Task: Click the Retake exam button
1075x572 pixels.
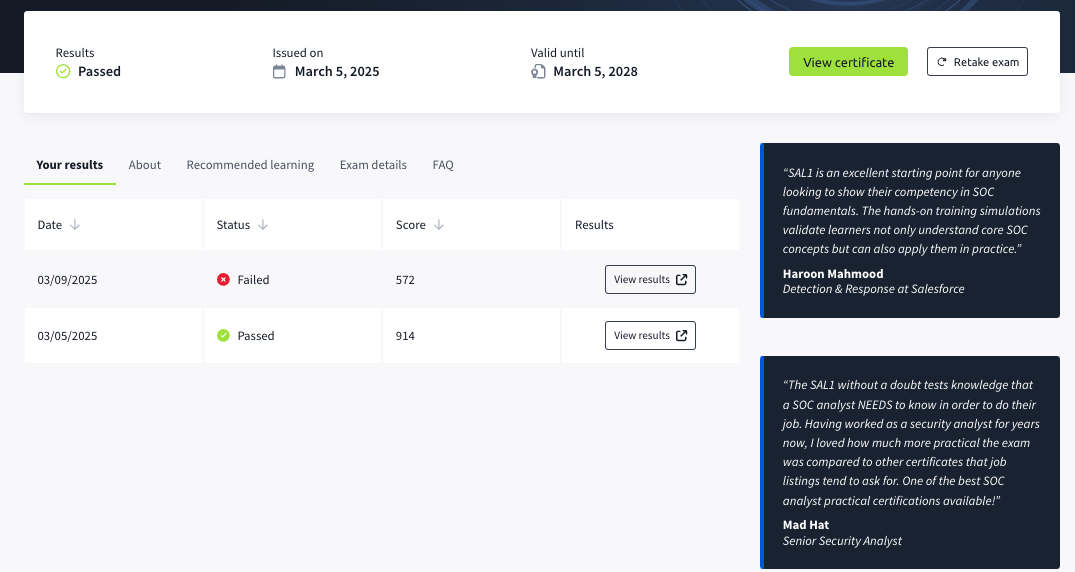Action: point(977,62)
